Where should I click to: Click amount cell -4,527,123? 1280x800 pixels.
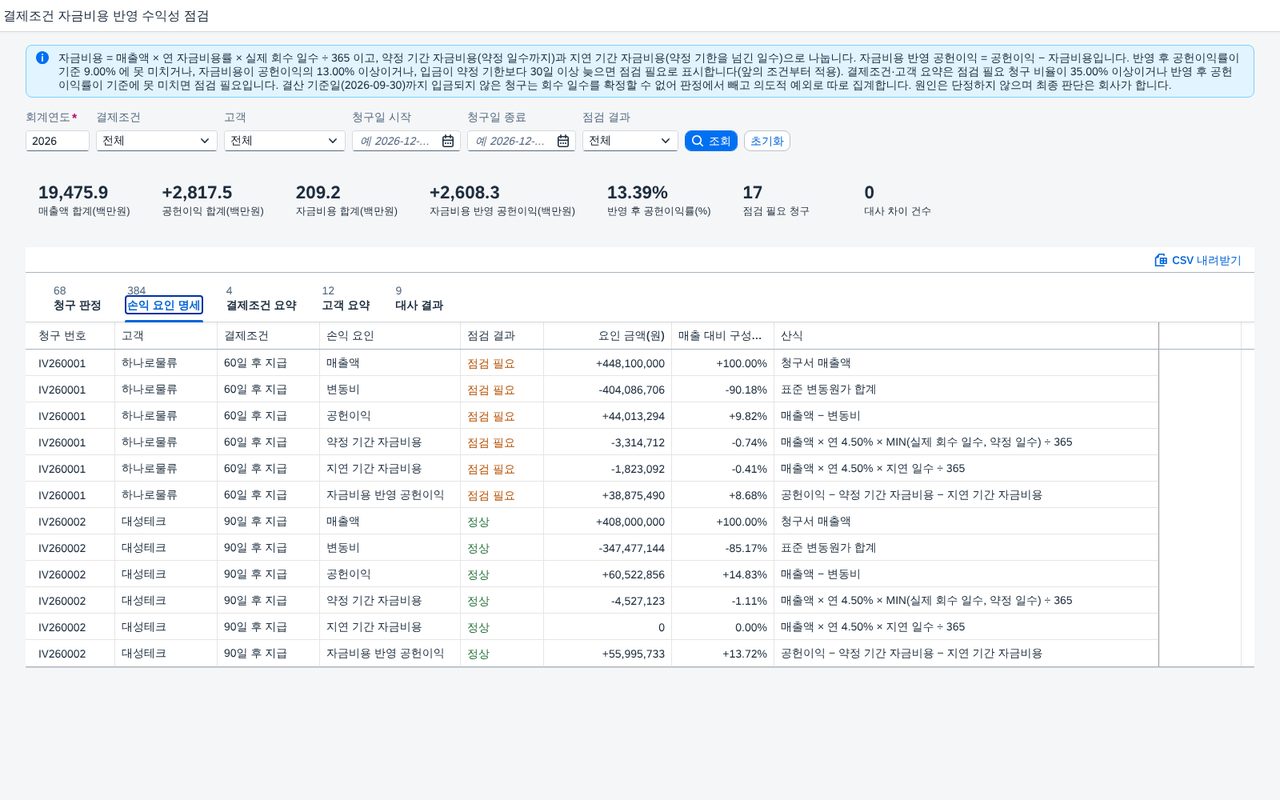638,601
